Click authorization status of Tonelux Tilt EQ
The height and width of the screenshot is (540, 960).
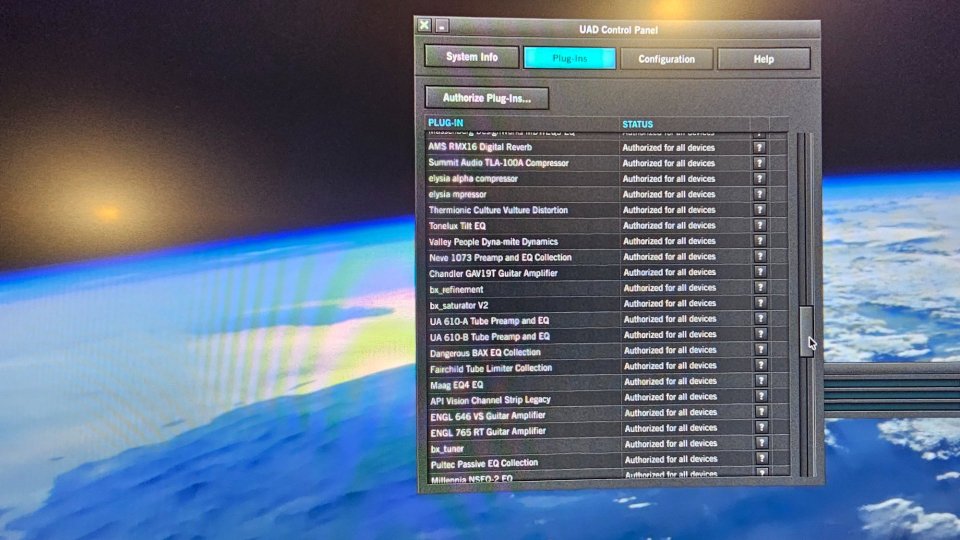tap(669, 225)
